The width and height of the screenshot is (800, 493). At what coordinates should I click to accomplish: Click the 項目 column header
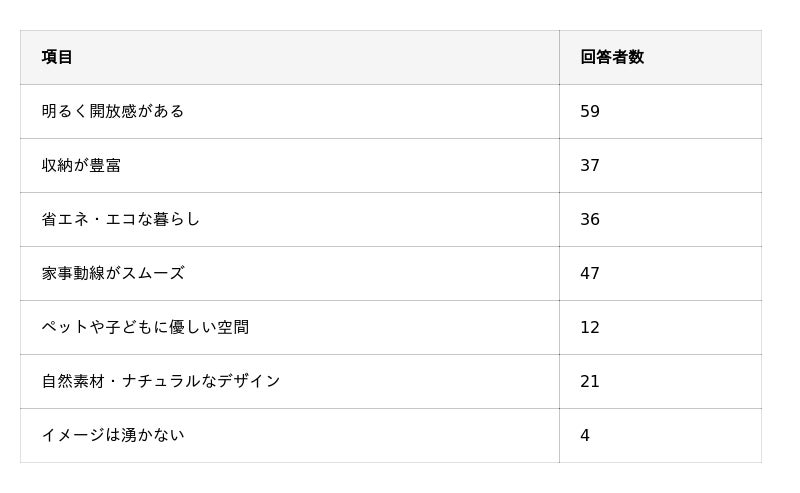tap(57, 57)
